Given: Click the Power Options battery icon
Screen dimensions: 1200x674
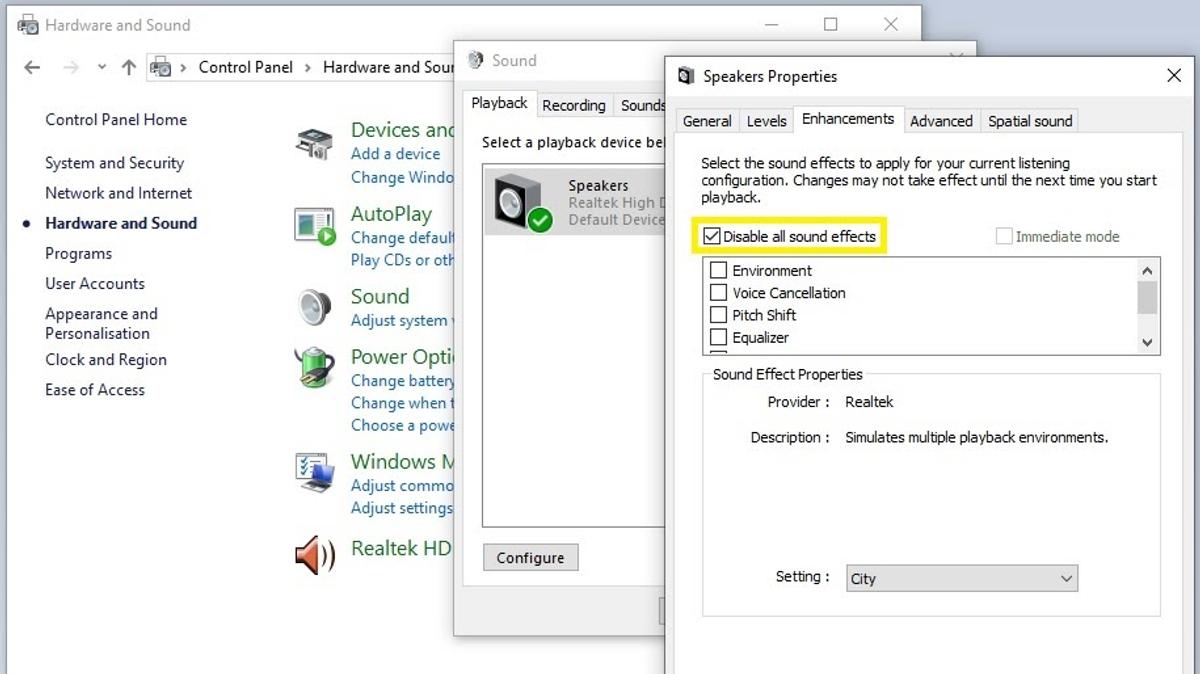Looking at the screenshot, I should [x=315, y=367].
